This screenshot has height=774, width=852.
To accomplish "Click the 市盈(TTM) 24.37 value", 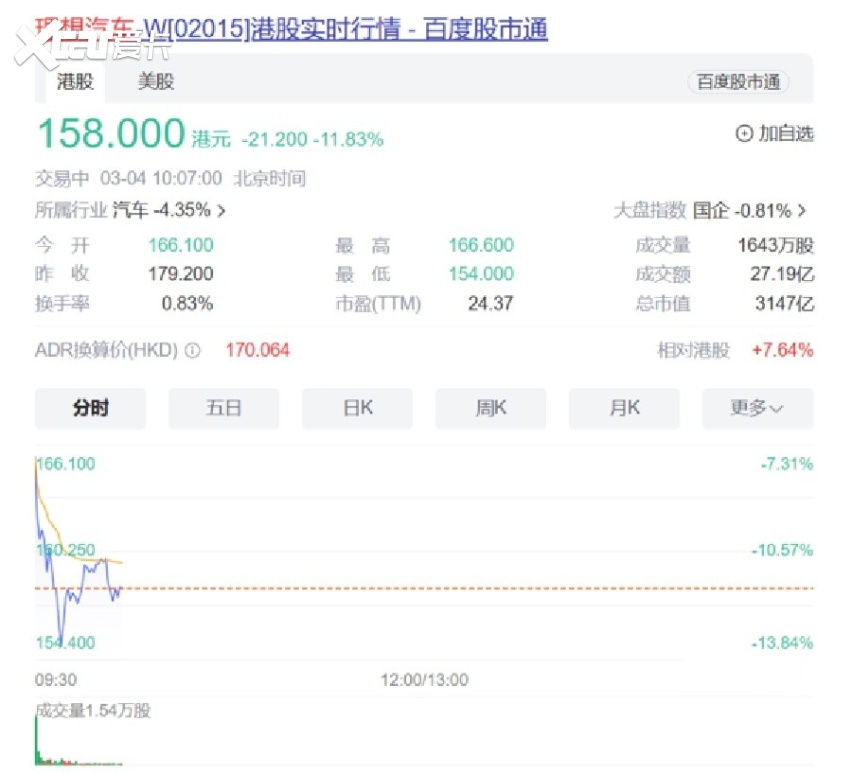I will [x=491, y=303].
